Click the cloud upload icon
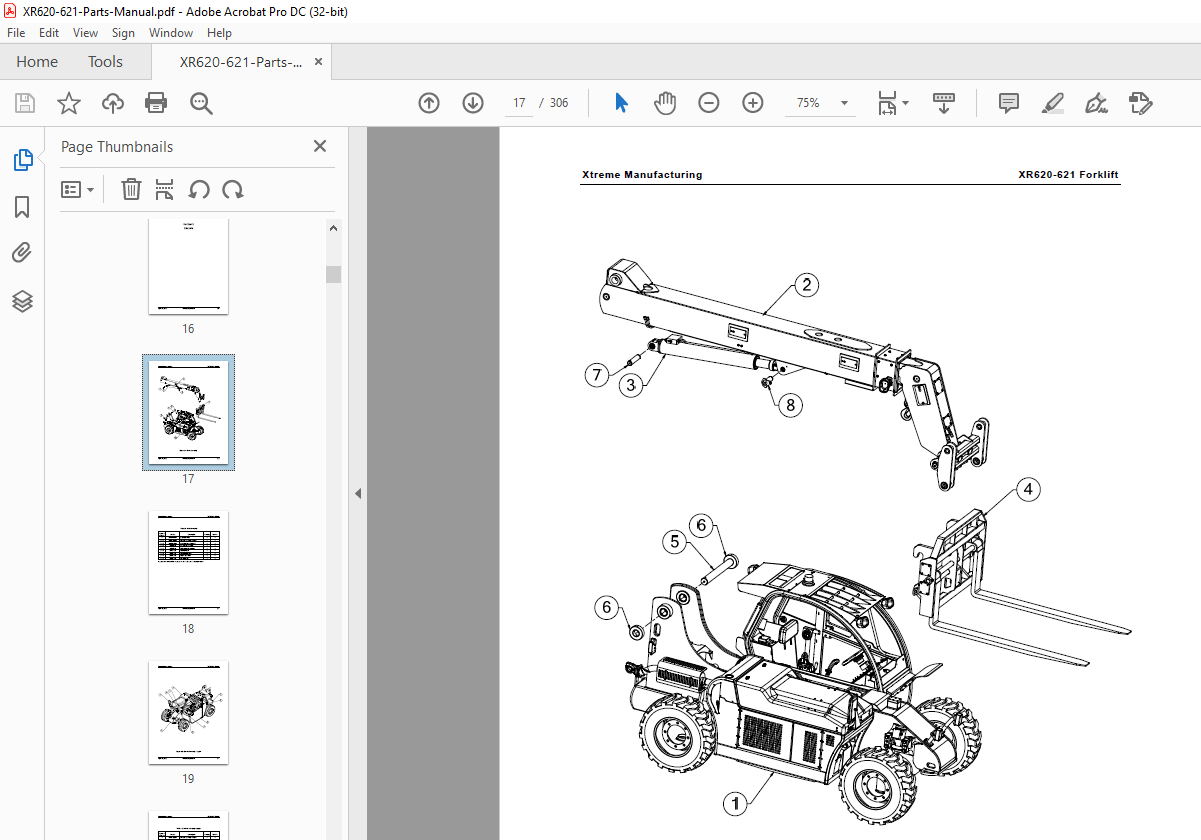The image size is (1201, 840). click(113, 103)
